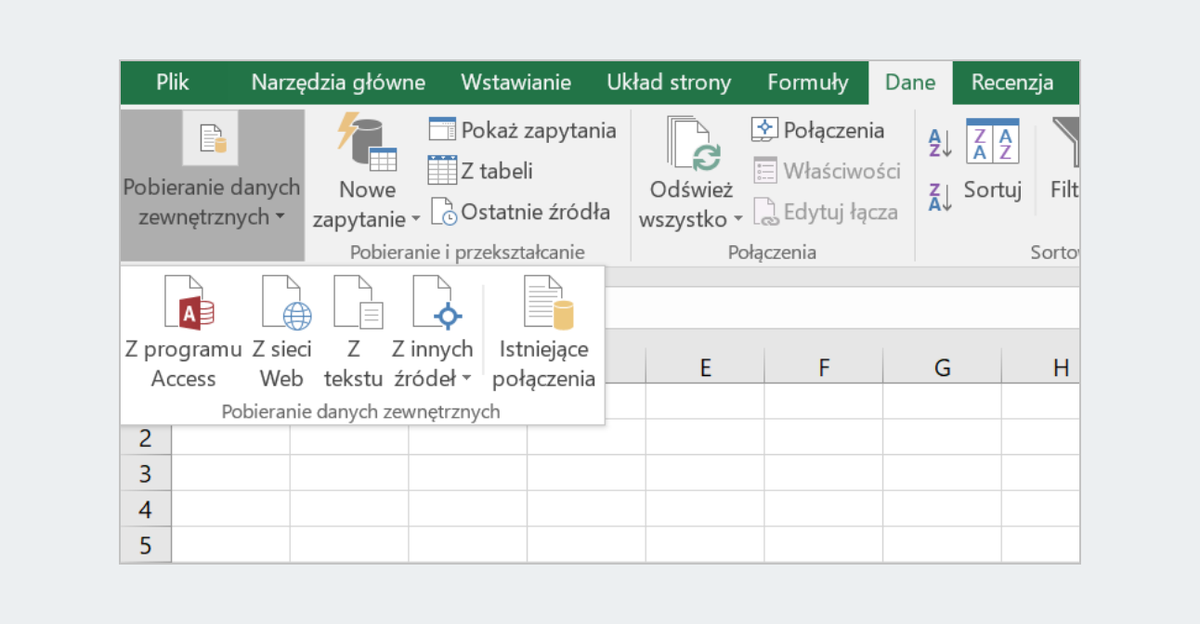Click the Z tabeli icon
1200x624 pixels.
[x=442, y=171]
